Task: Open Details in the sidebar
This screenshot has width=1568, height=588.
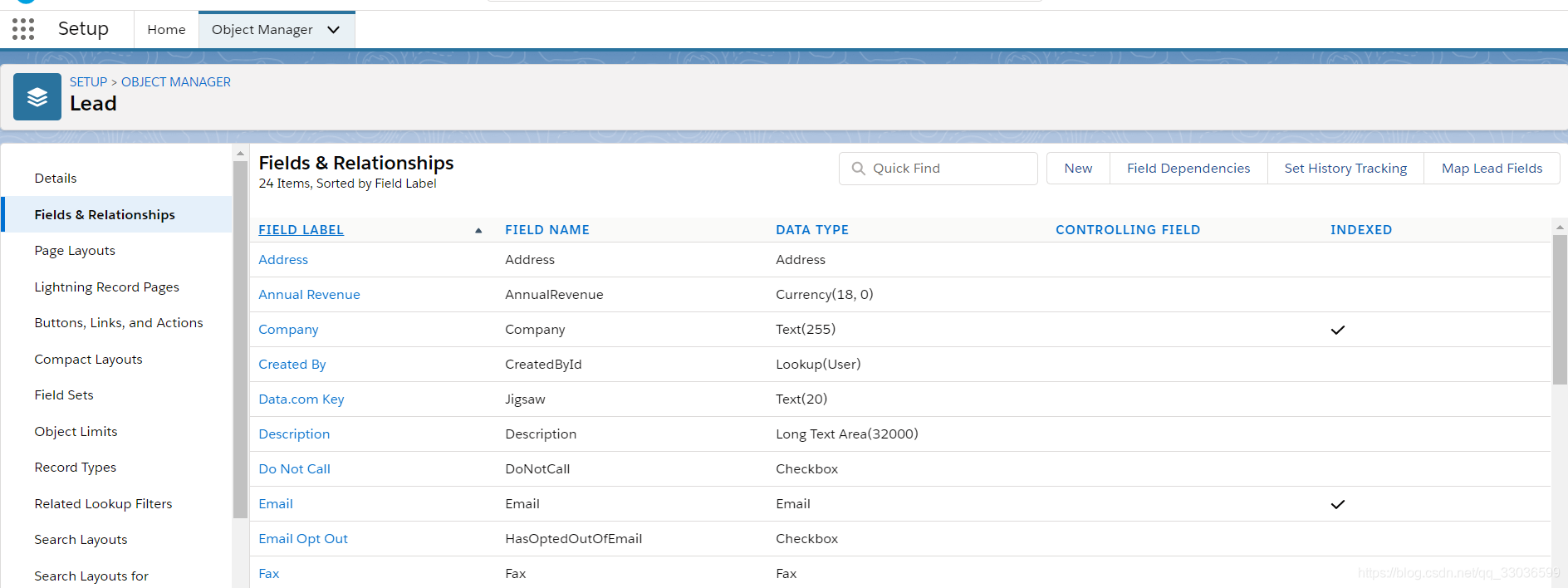Action: [x=56, y=179]
